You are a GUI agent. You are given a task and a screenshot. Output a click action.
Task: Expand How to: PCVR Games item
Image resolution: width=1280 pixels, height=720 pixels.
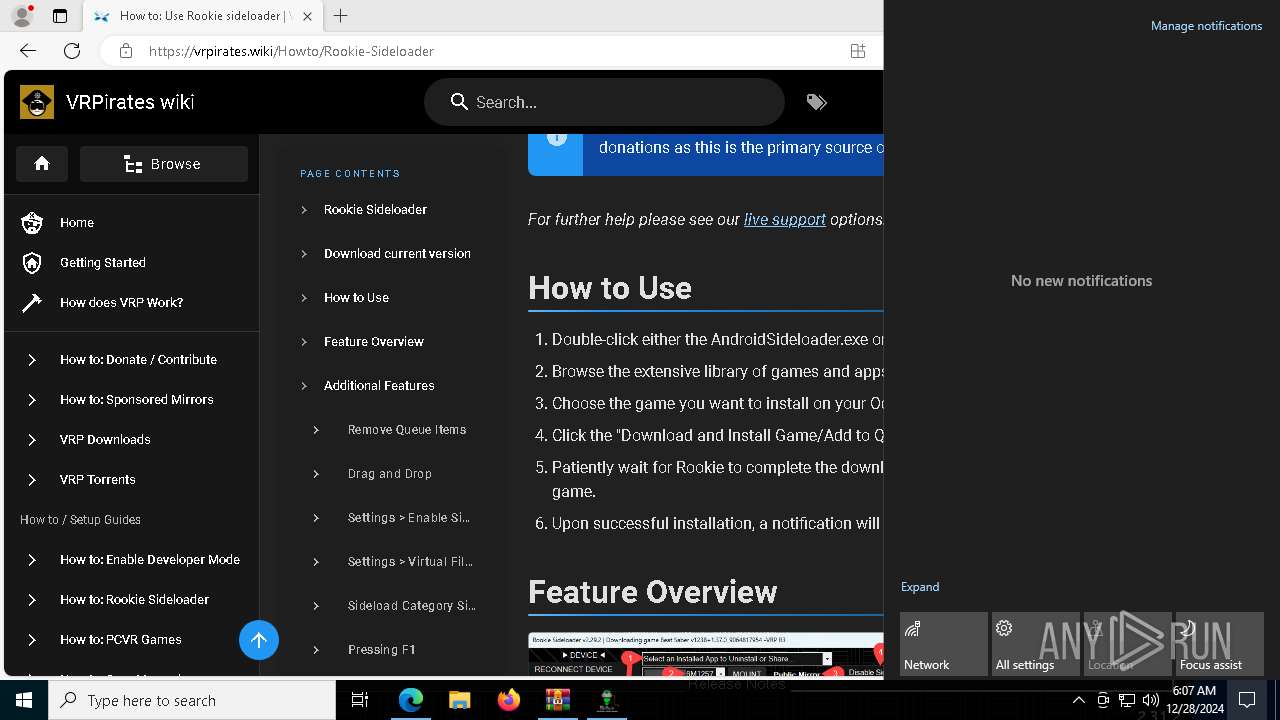(x=32, y=639)
